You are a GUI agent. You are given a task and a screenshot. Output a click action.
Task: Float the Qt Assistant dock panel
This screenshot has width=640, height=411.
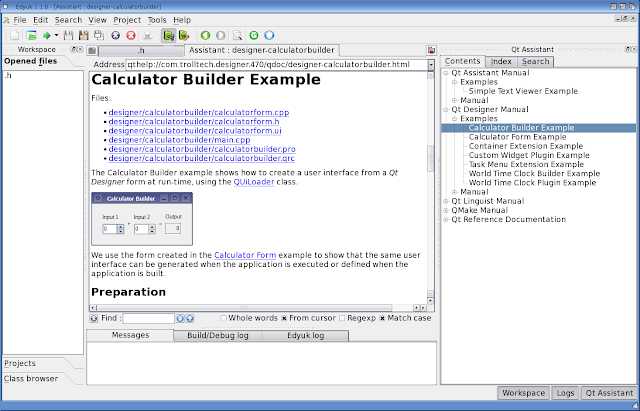tap(628, 49)
